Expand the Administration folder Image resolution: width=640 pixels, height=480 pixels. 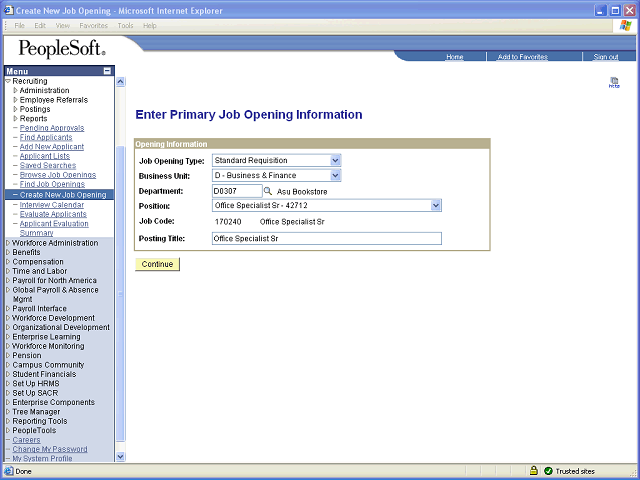[16, 90]
